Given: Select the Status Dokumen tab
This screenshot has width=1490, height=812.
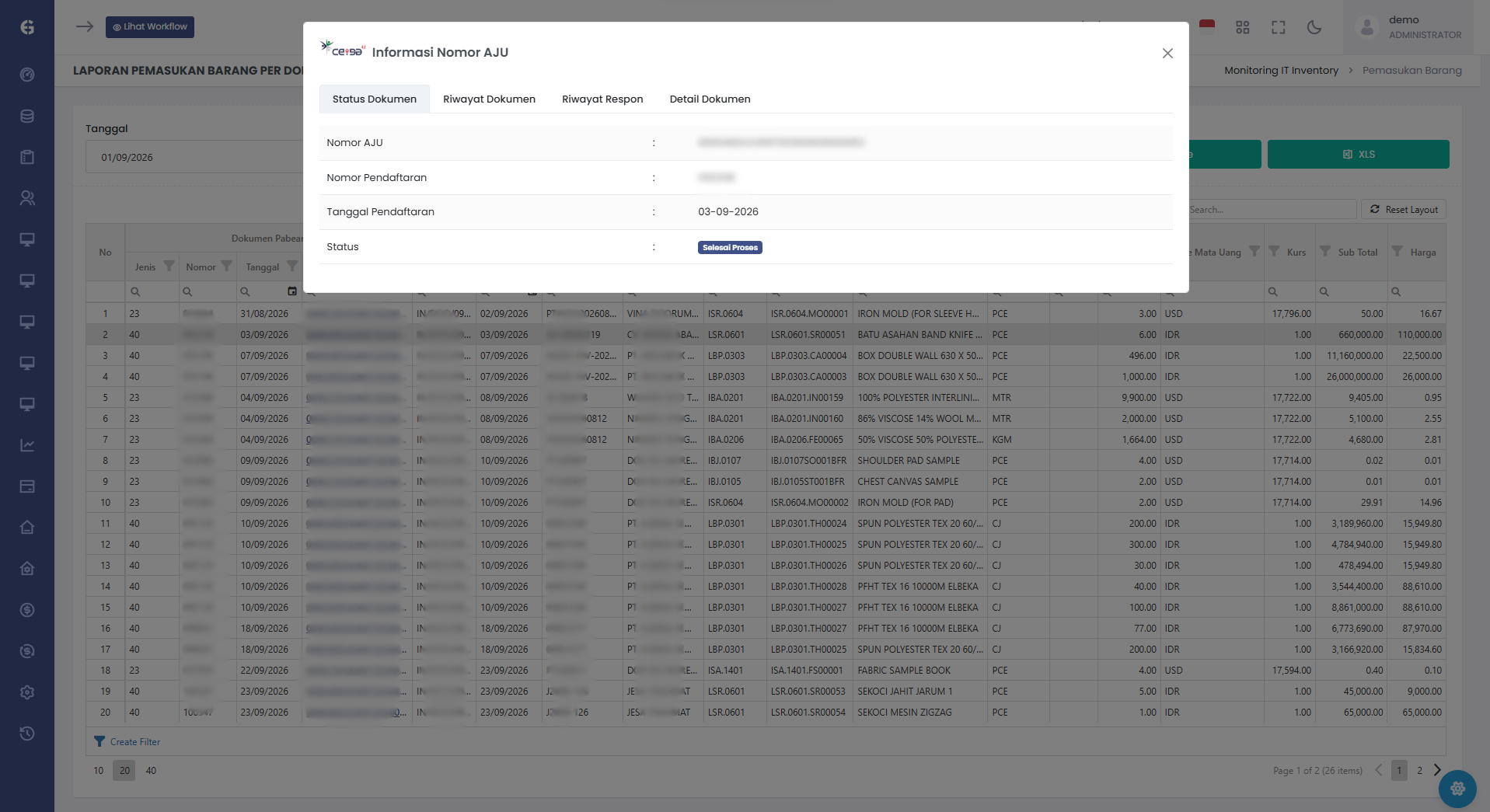Looking at the screenshot, I should [375, 99].
